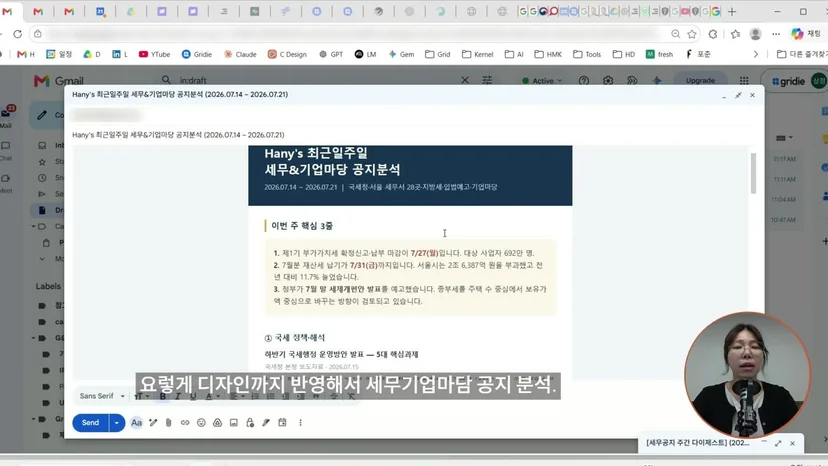
Task: Expand the minimized 세무공지 주간 다이제스트 draft
Action: [698, 443]
